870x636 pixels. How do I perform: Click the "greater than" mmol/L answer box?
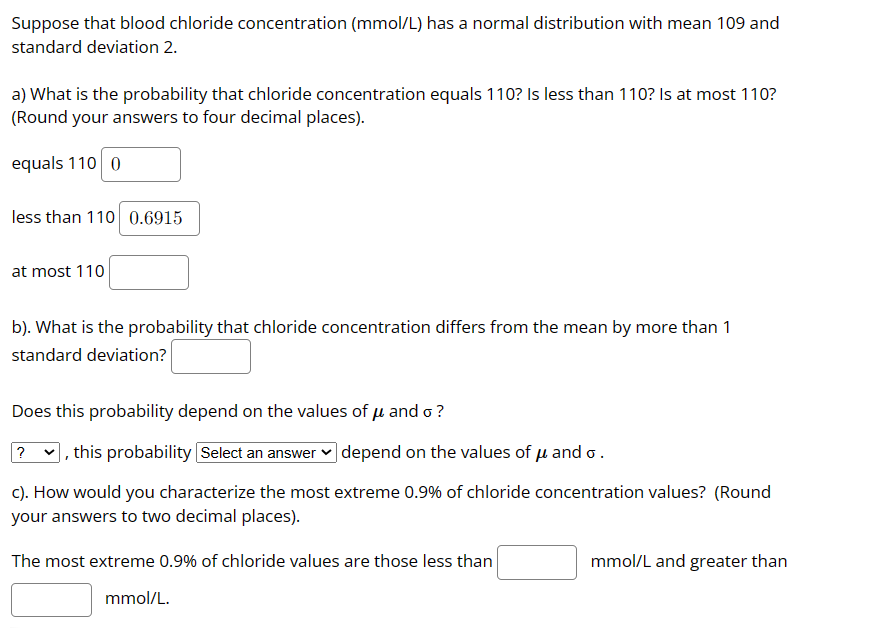coord(51,599)
